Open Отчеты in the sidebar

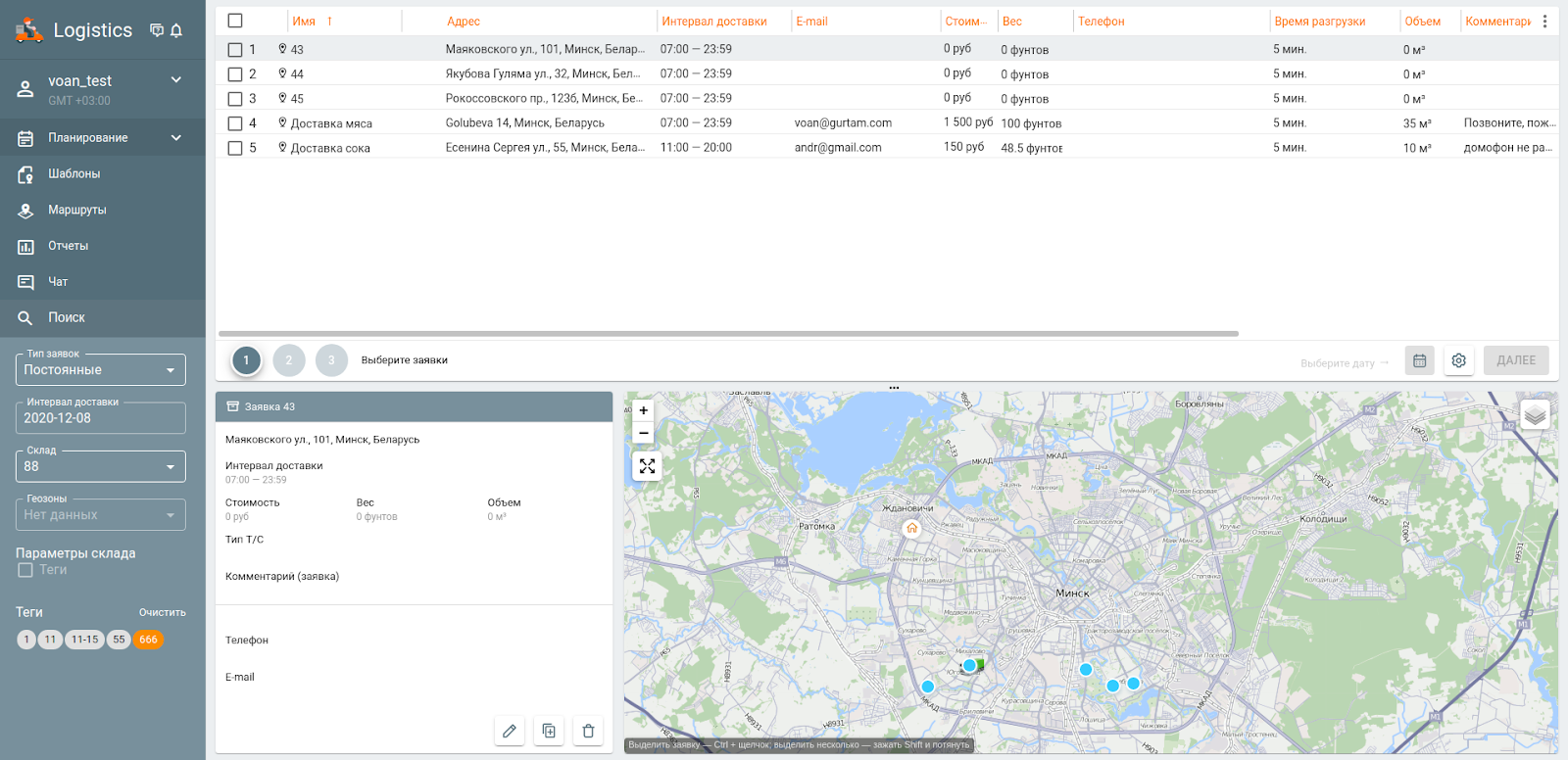(x=69, y=246)
